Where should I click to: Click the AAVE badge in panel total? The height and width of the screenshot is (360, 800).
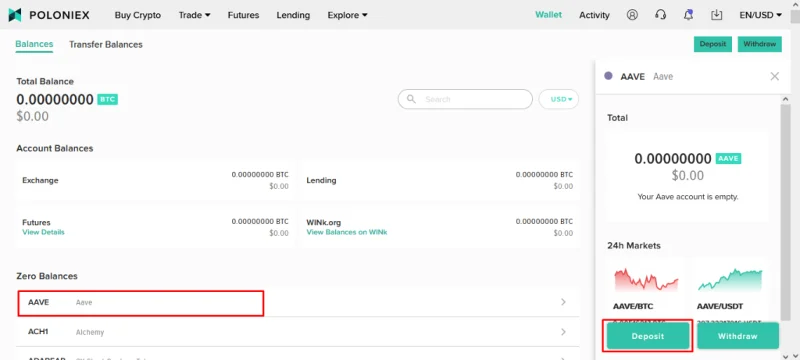(729, 159)
